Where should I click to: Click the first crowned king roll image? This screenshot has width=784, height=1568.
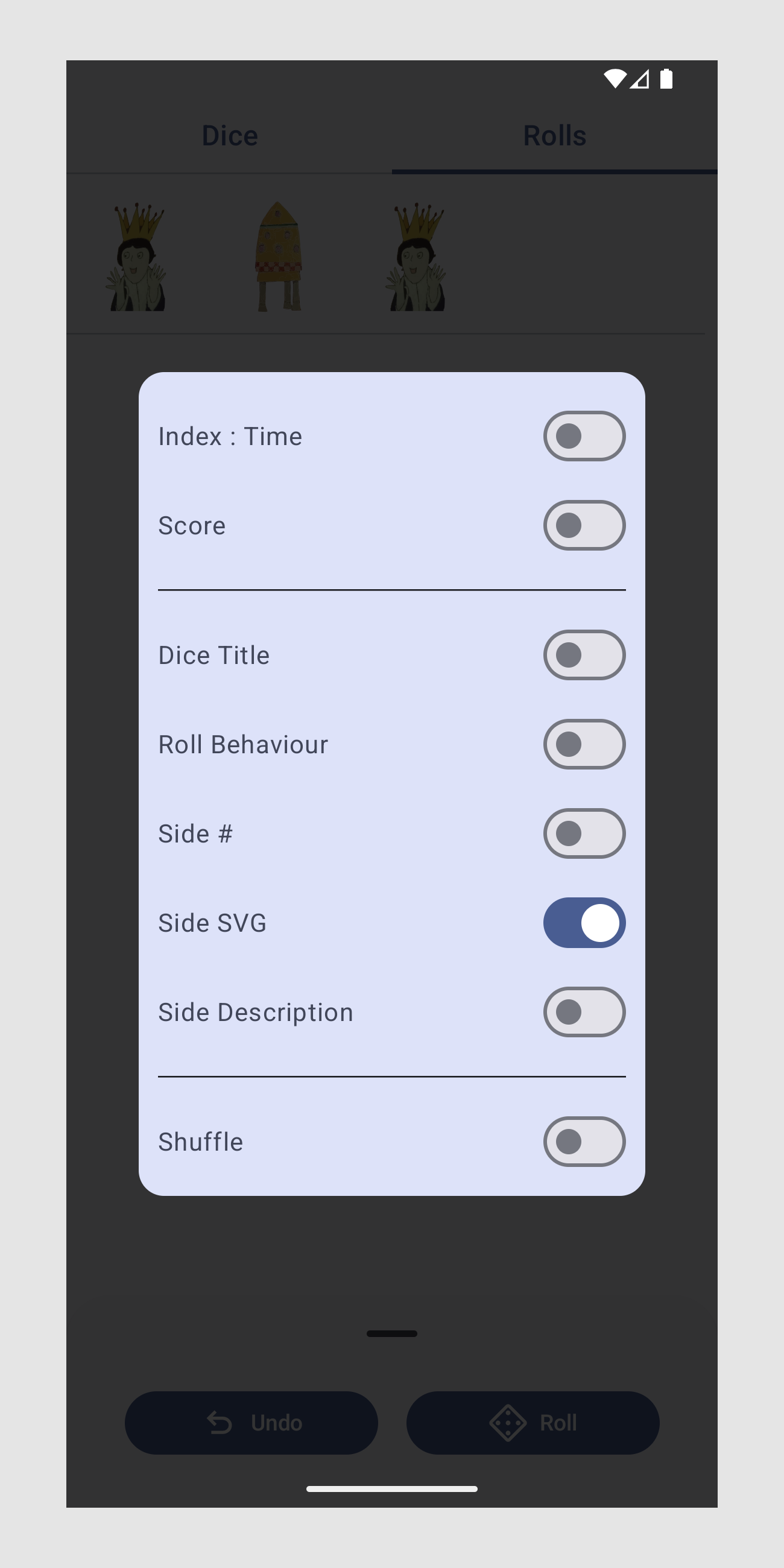138,257
